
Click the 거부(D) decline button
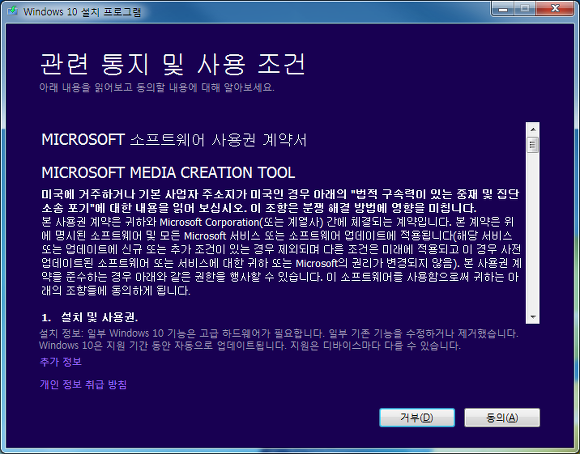(417, 417)
